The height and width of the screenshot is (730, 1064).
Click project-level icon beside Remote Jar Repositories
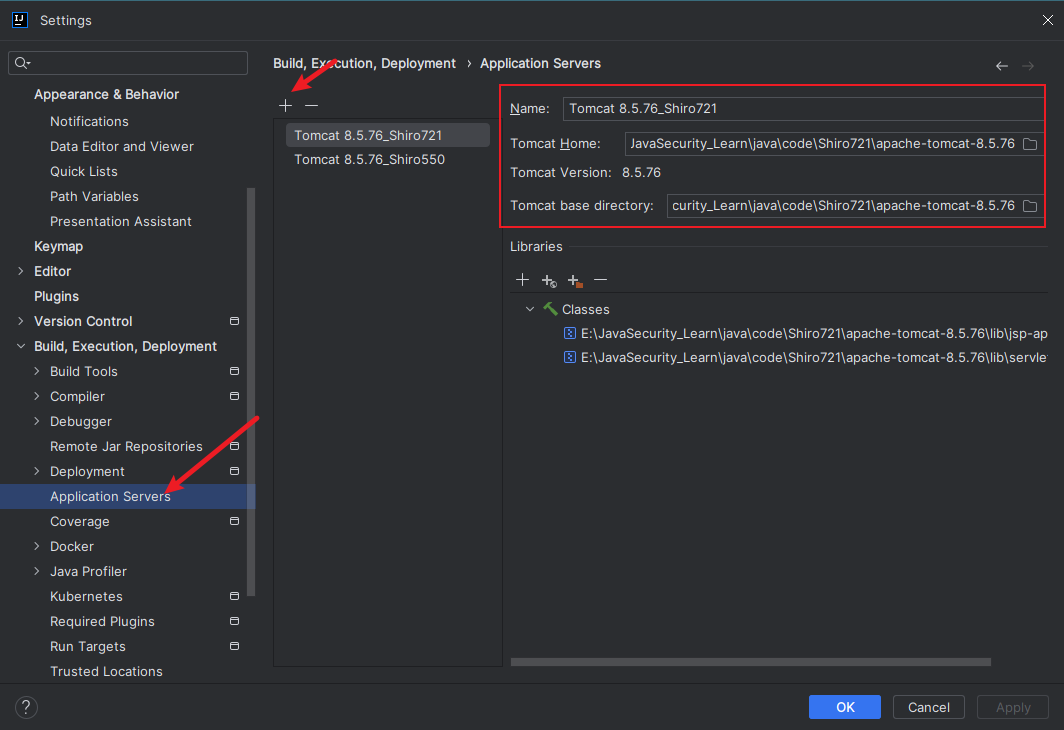234,446
